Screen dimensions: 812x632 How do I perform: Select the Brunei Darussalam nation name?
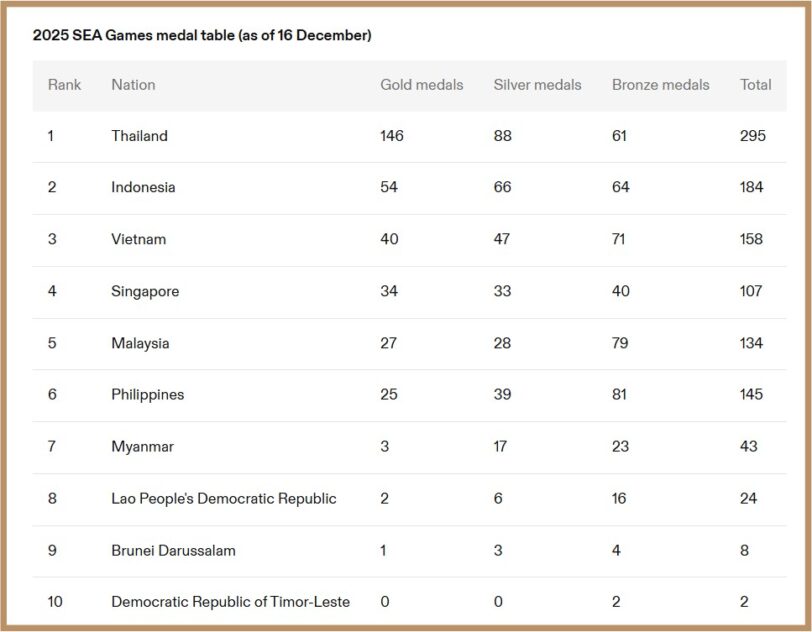click(x=173, y=551)
